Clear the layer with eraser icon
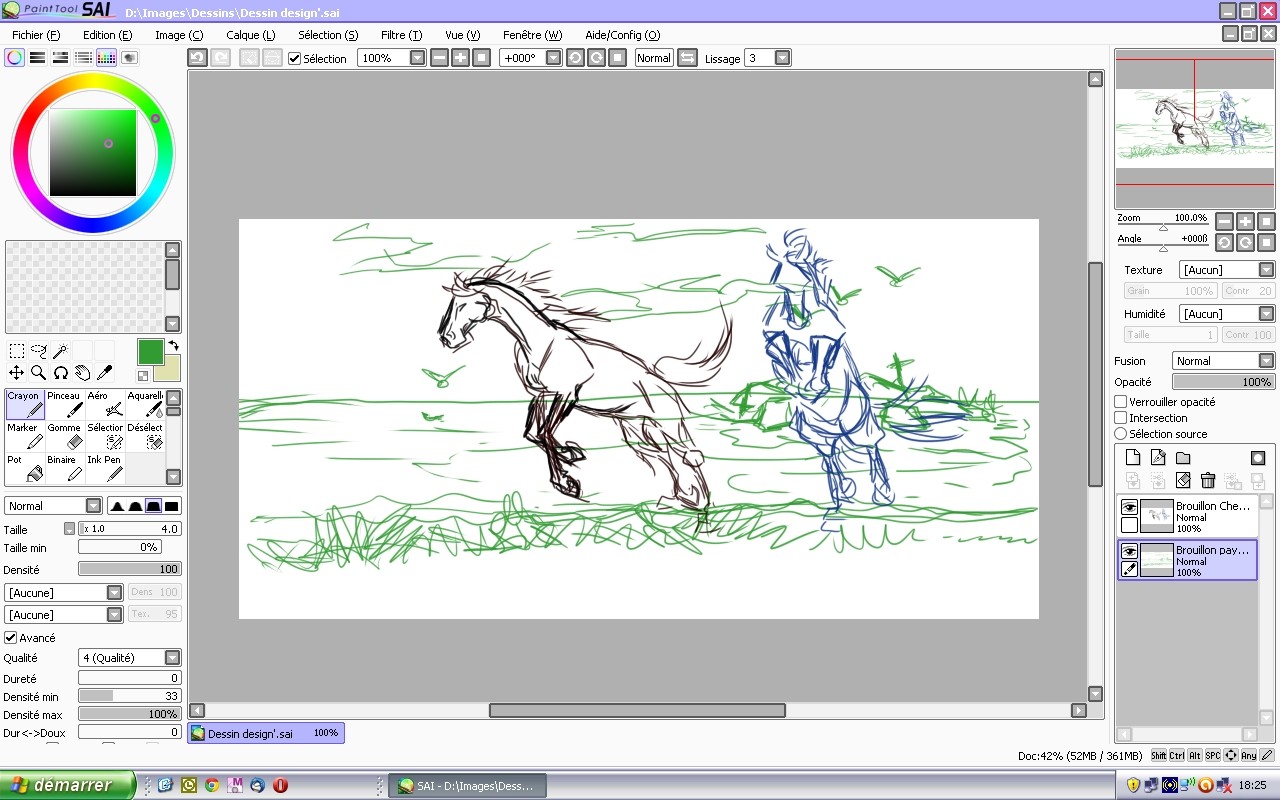The height and width of the screenshot is (800, 1280). (1183, 481)
